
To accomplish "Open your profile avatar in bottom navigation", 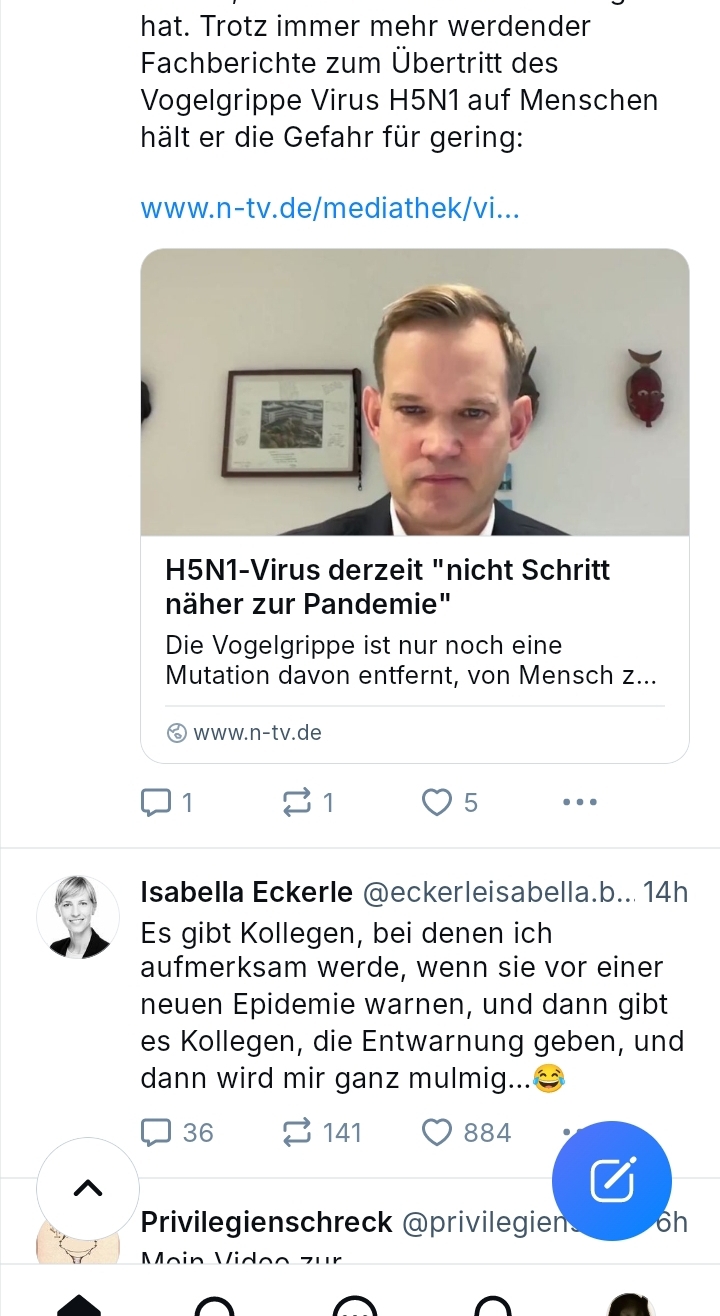I will tap(632, 1304).
